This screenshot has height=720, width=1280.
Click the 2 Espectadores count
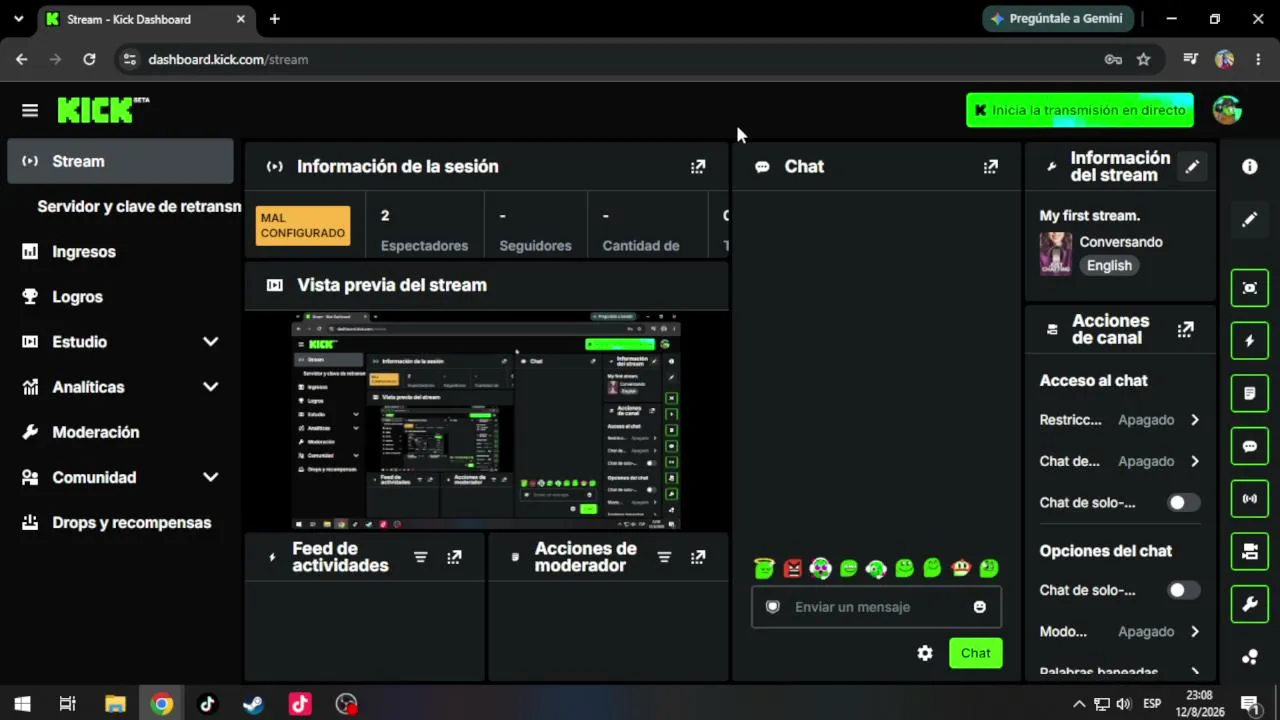pos(424,230)
